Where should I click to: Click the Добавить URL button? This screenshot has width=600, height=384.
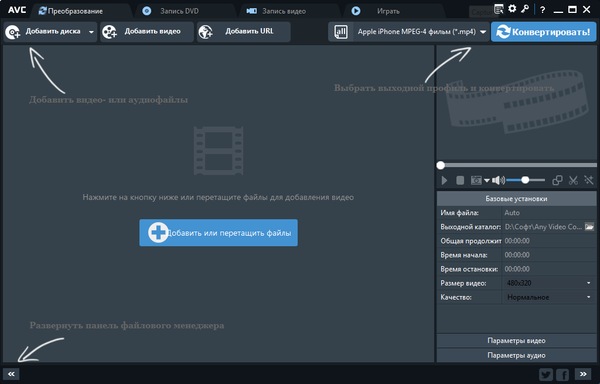[244, 32]
